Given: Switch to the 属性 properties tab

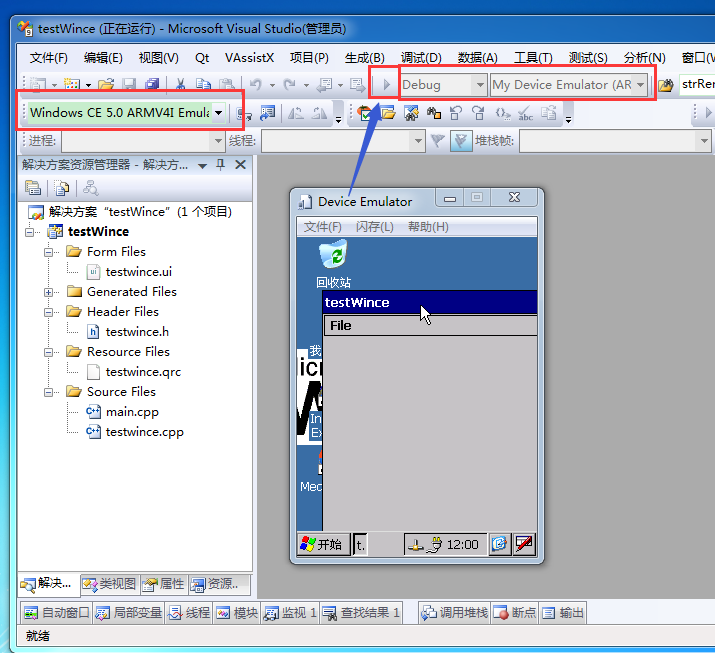Looking at the screenshot, I should 164,584.
